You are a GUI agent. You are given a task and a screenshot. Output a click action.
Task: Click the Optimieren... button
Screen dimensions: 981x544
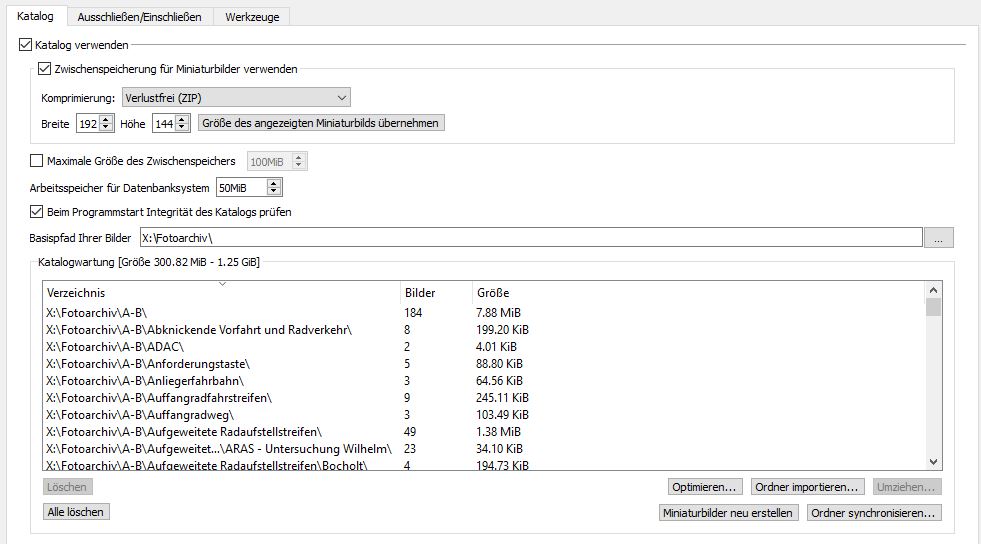[706, 487]
